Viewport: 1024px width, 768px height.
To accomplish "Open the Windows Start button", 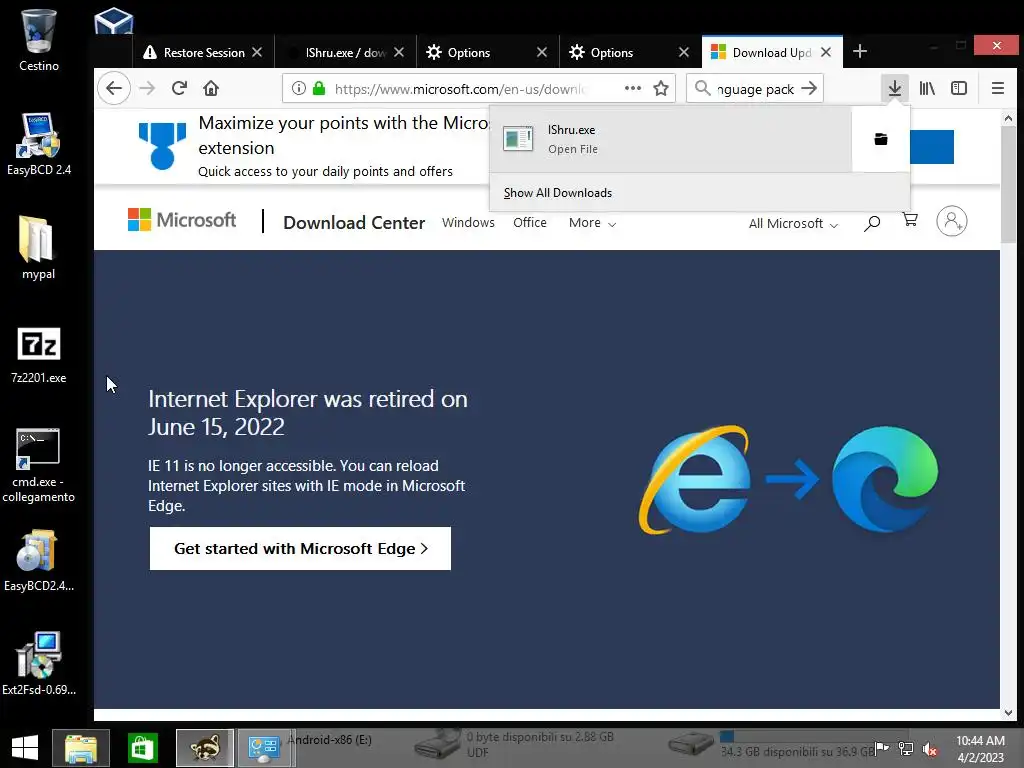I will 25,748.
